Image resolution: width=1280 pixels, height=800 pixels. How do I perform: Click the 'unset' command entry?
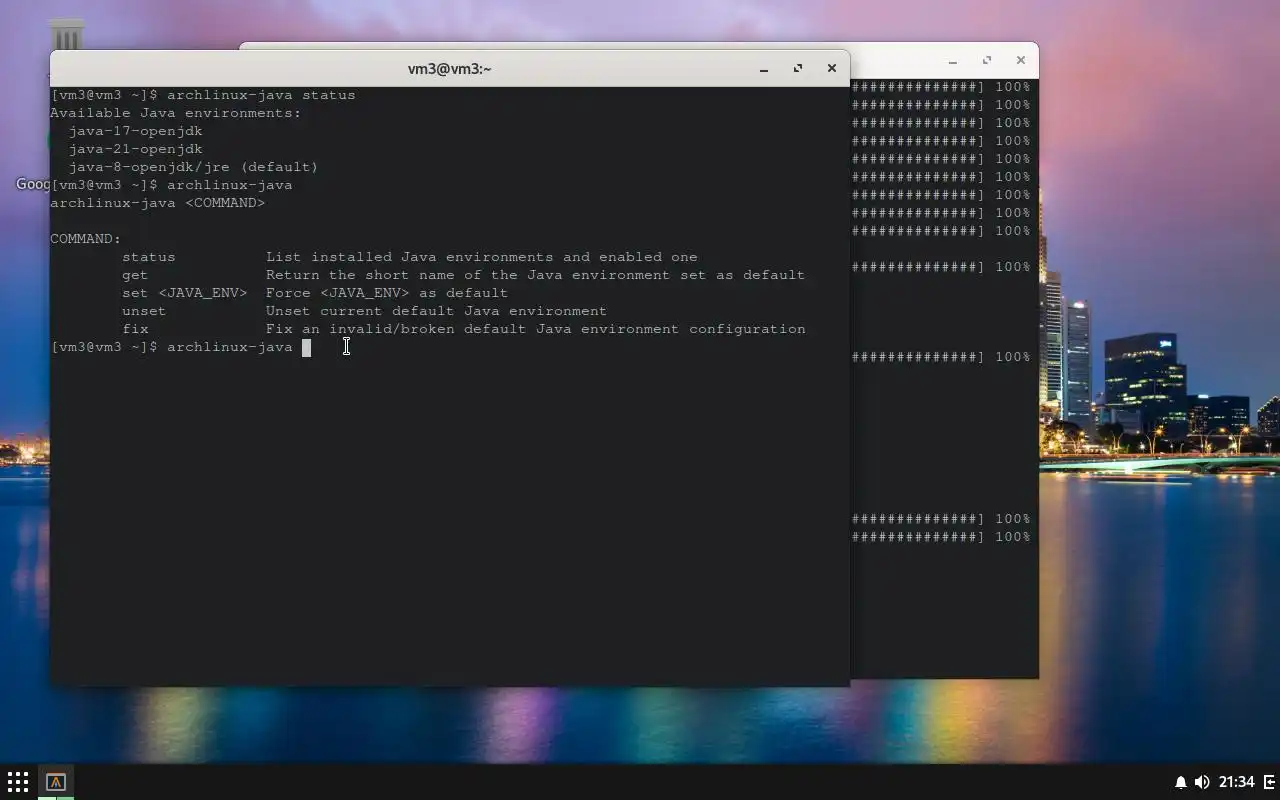coord(144,311)
